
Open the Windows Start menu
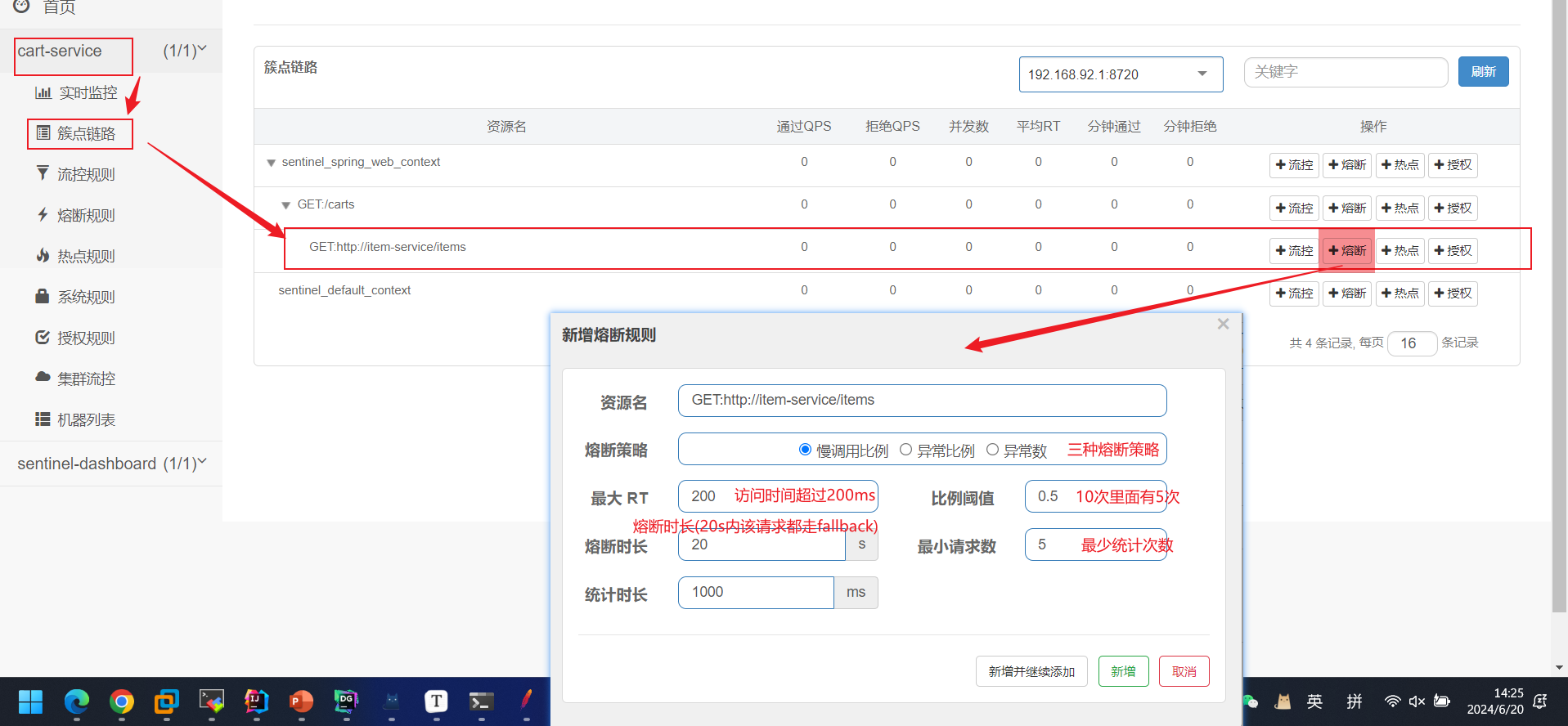click(x=30, y=701)
